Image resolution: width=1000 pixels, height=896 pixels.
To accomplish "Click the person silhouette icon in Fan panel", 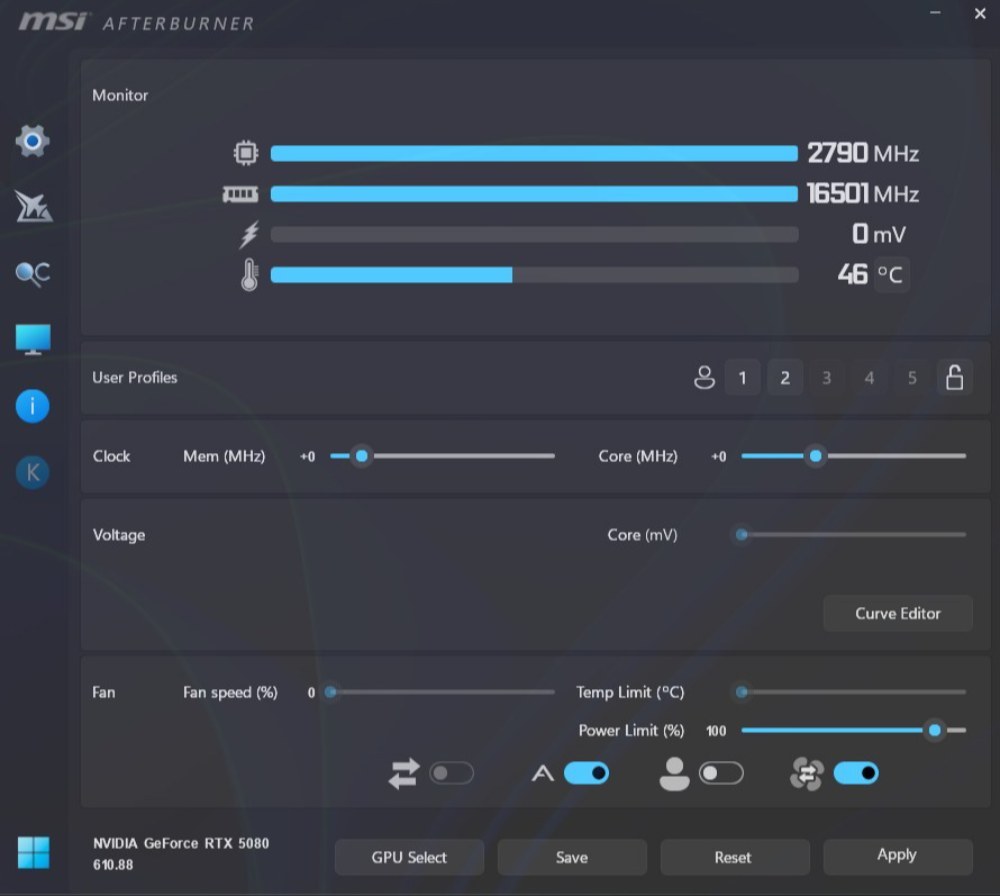I will click(x=674, y=774).
